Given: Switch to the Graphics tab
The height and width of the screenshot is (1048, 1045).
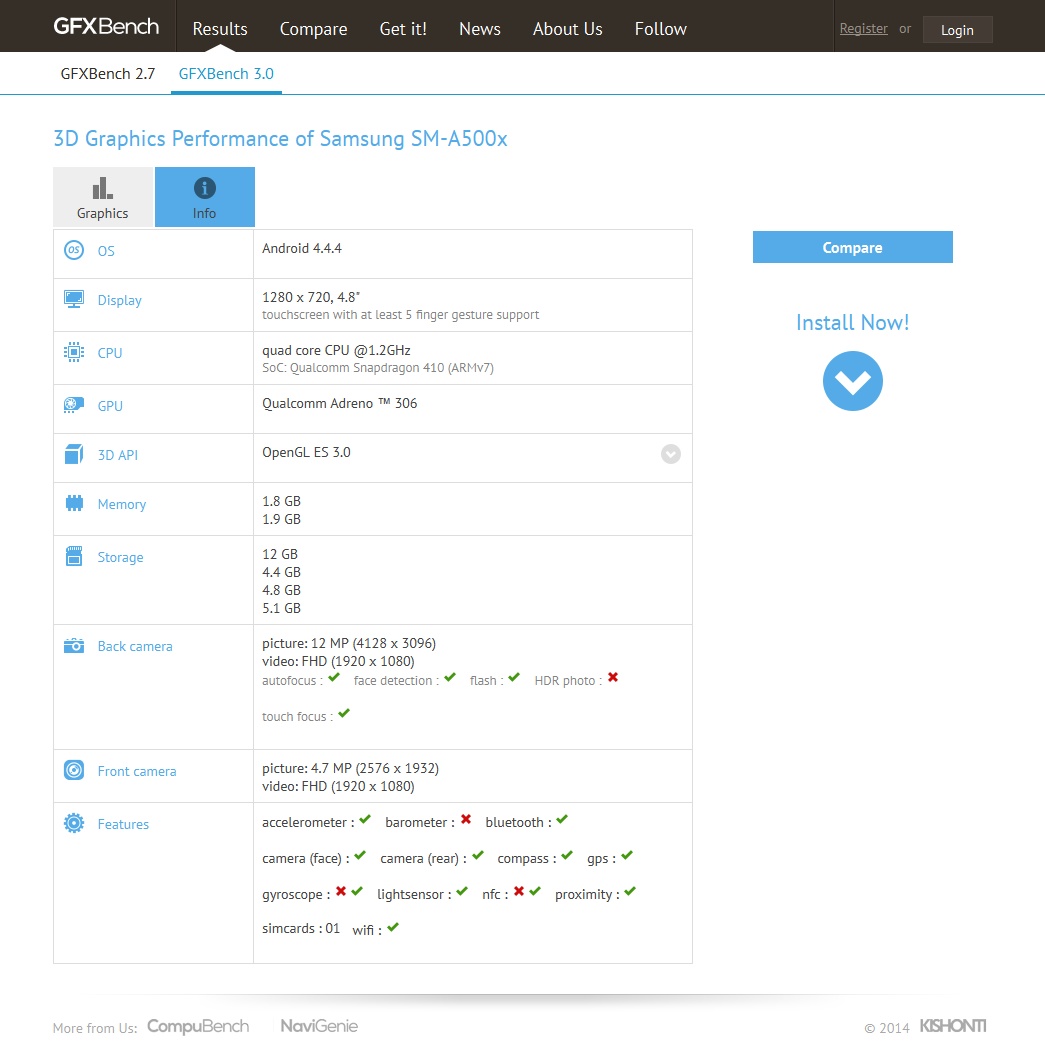Looking at the screenshot, I should 103,197.
